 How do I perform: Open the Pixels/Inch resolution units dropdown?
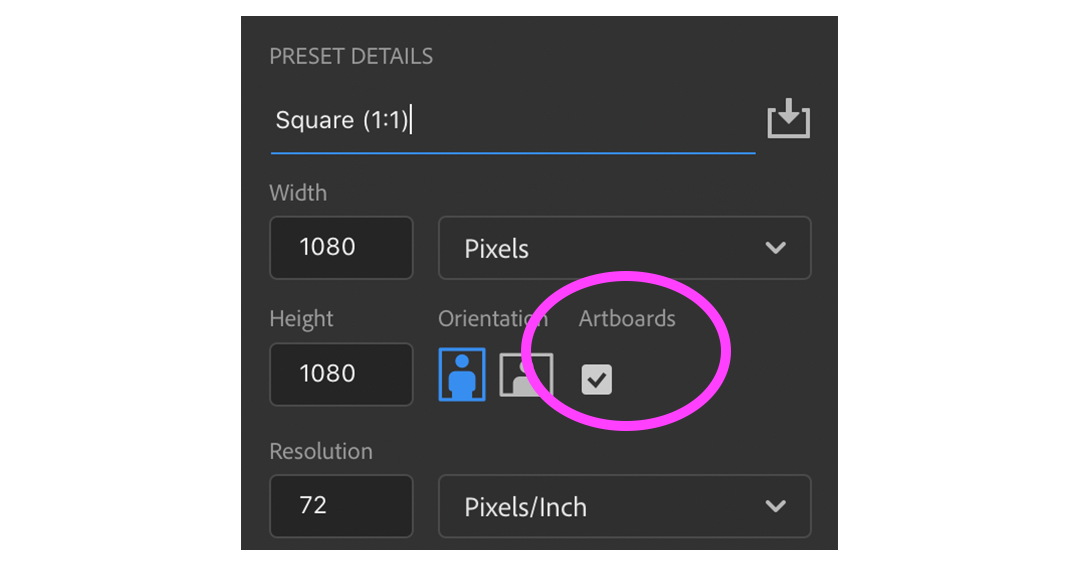(x=625, y=506)
